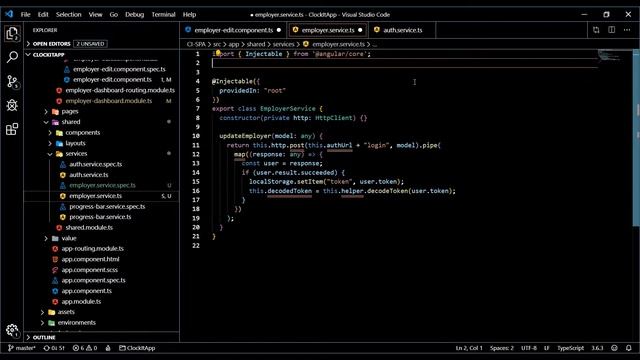Switch to the auth.service.ts tab
Viewport: 640px width, 360px height.
[402, 30]
